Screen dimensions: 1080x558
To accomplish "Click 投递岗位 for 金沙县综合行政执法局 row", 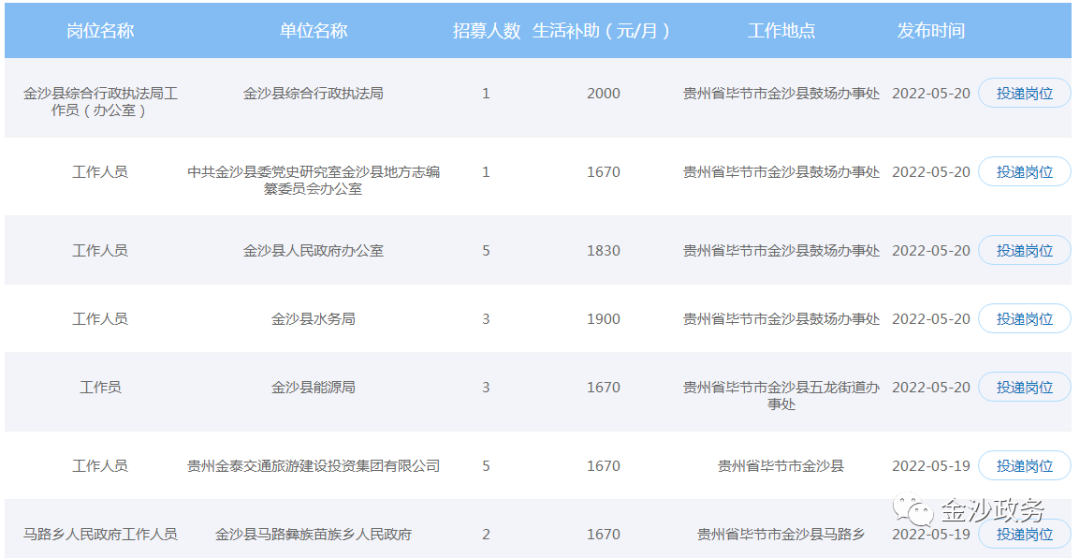I will 1024,93.
